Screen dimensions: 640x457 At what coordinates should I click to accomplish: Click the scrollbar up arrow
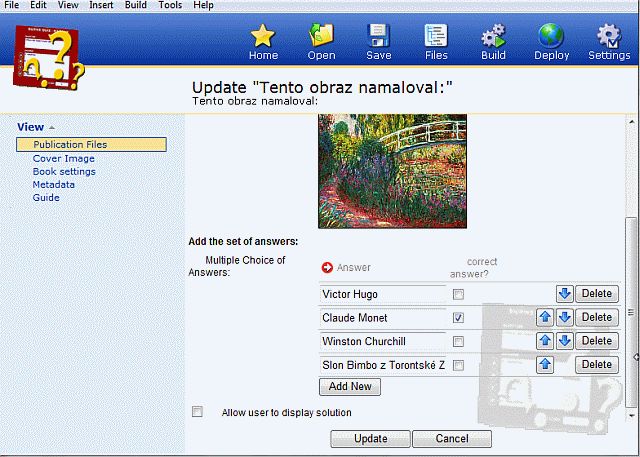tap(631, 121)
